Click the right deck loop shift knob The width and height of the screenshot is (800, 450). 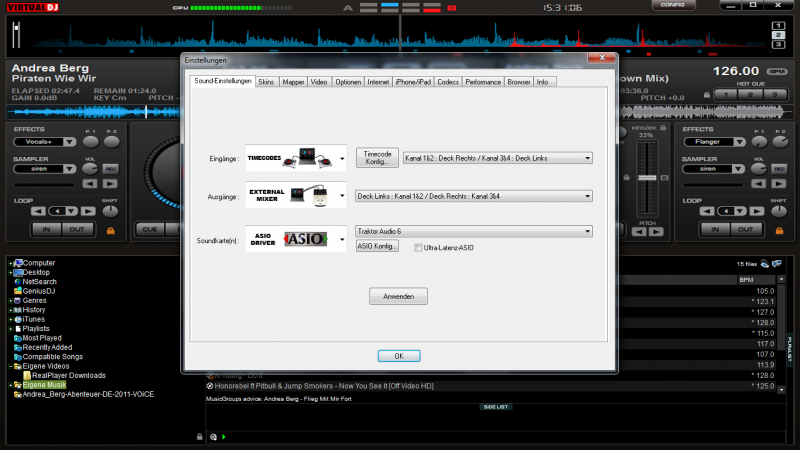pyautogui.click(x=779, y=211)
